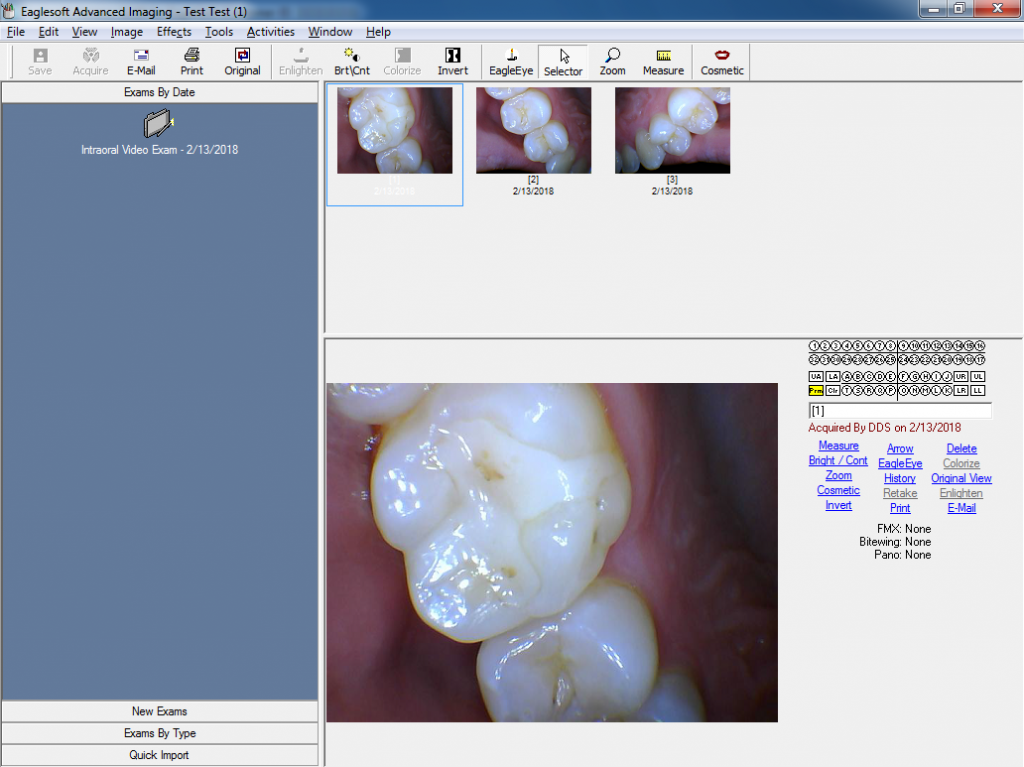1024x767 pixels.
Task: Open the Effects menu
Action: point(174,32)
